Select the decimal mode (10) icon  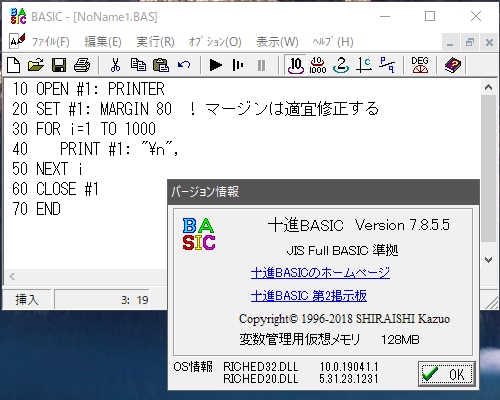[x=296, y=65]
